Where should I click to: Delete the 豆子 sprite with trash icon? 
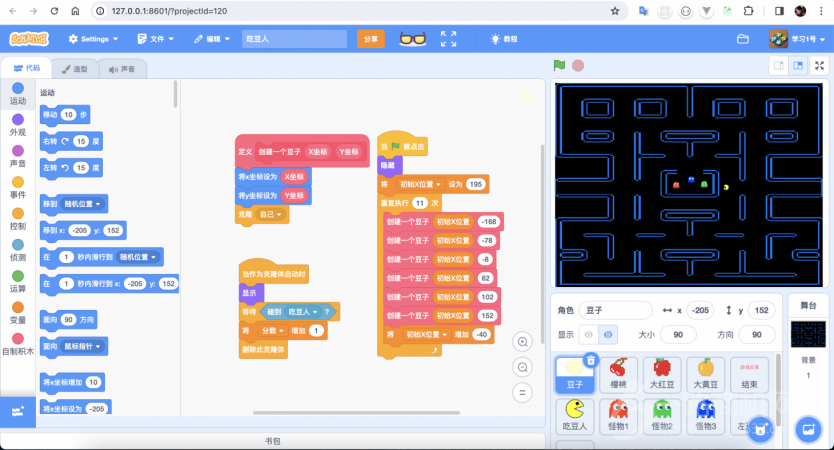coord(591,360)
